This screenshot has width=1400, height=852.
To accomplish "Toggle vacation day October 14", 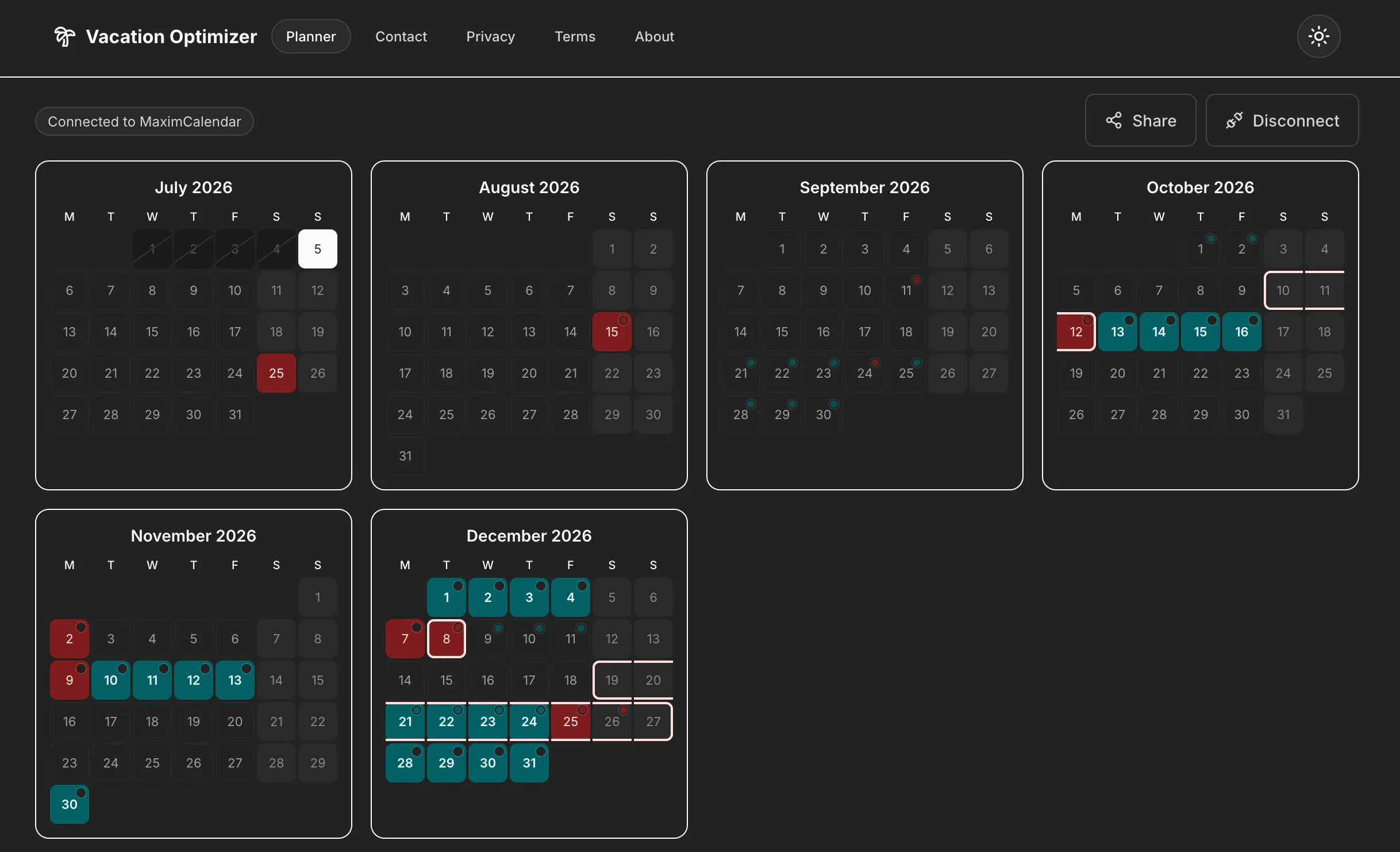I will 1159,332.
